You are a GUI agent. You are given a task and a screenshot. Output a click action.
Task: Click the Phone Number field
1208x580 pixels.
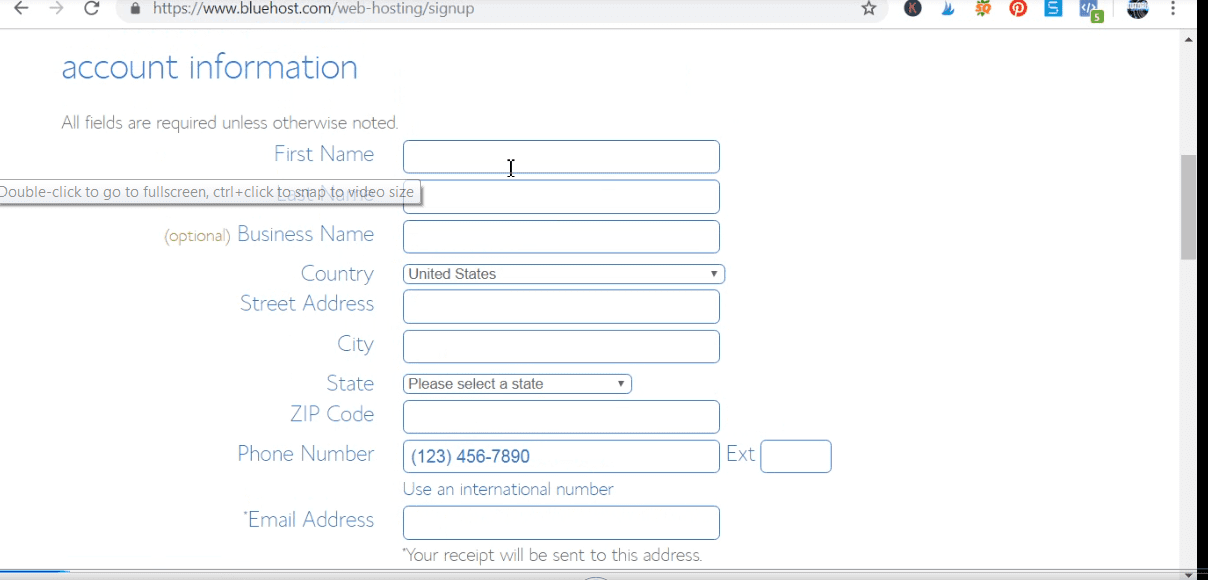(561, 457)
